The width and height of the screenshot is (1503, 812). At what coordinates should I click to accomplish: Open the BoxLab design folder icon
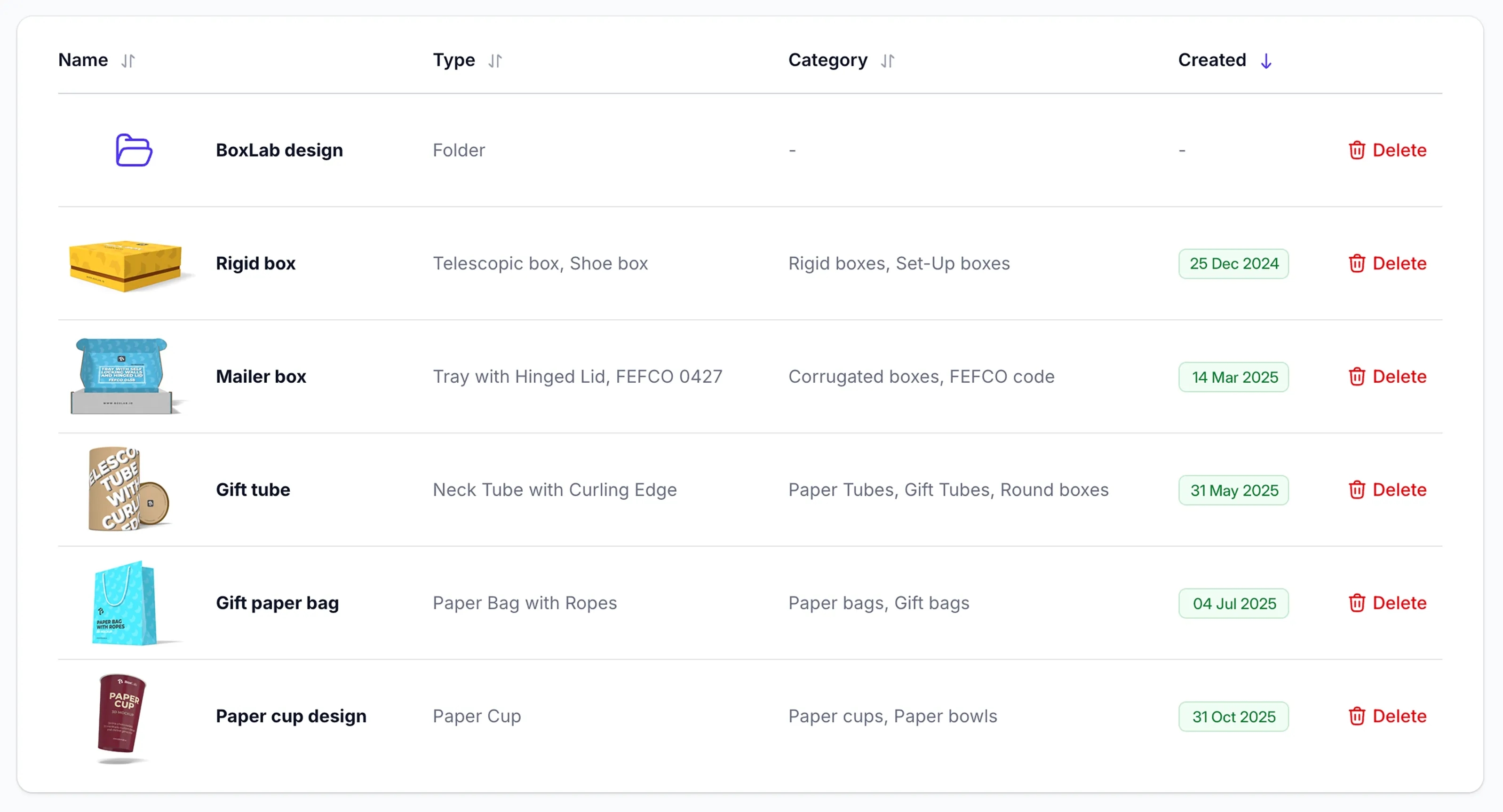(x=133, y=150)
